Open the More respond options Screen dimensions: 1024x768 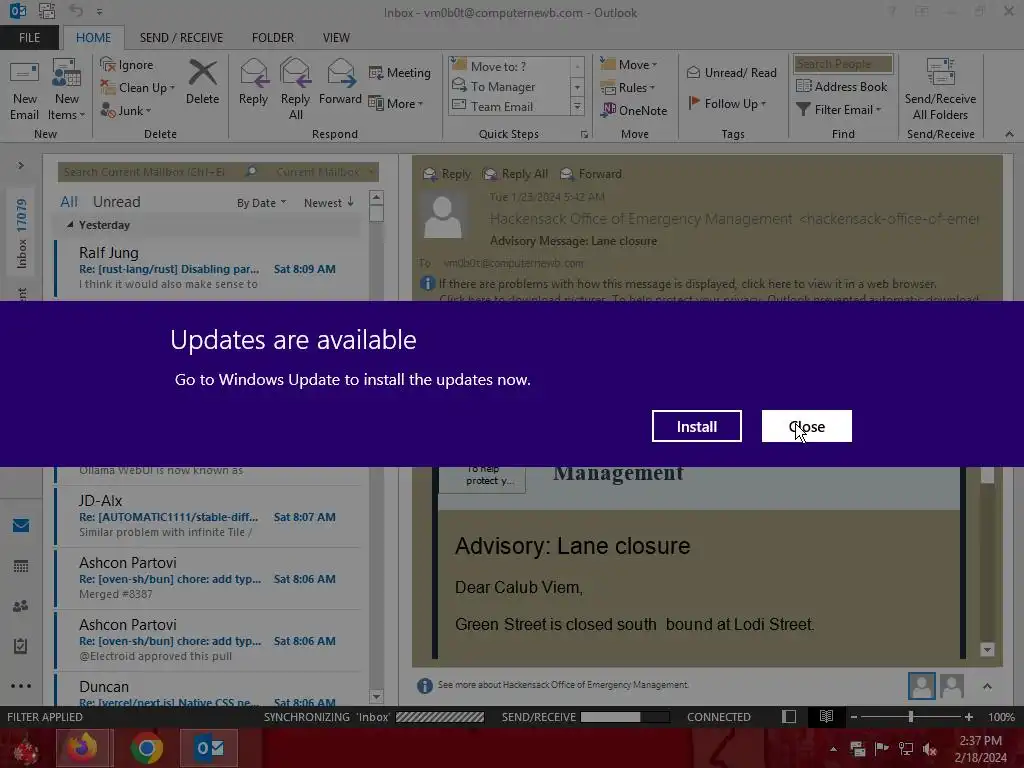point(396,103)
